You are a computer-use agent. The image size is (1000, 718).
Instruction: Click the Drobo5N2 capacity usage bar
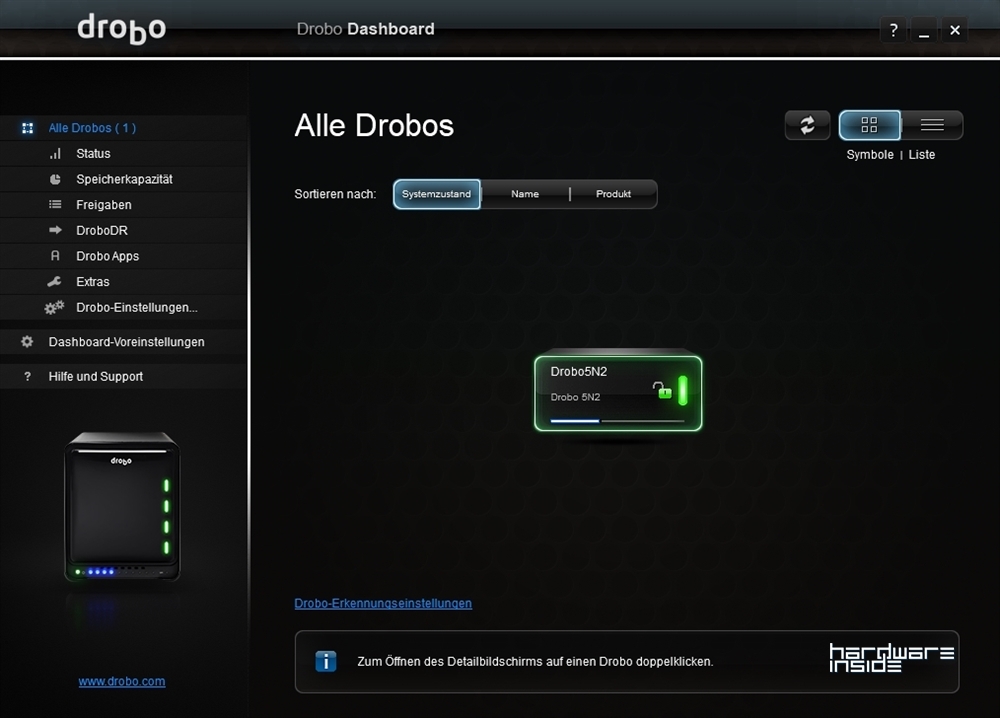click(x=617, y=421)
